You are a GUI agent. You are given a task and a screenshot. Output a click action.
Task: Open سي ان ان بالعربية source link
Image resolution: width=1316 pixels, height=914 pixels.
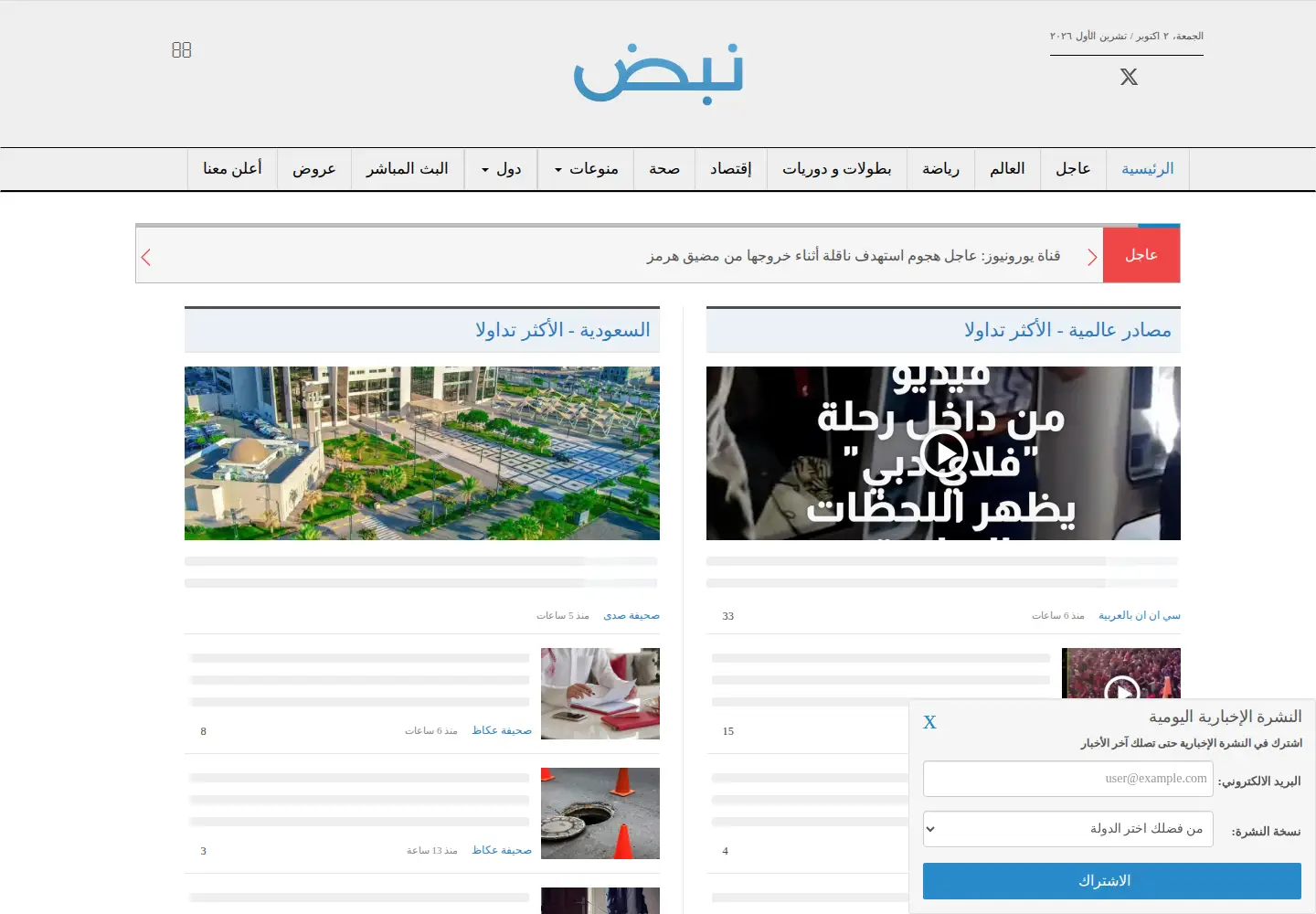tap(1140, 616)
